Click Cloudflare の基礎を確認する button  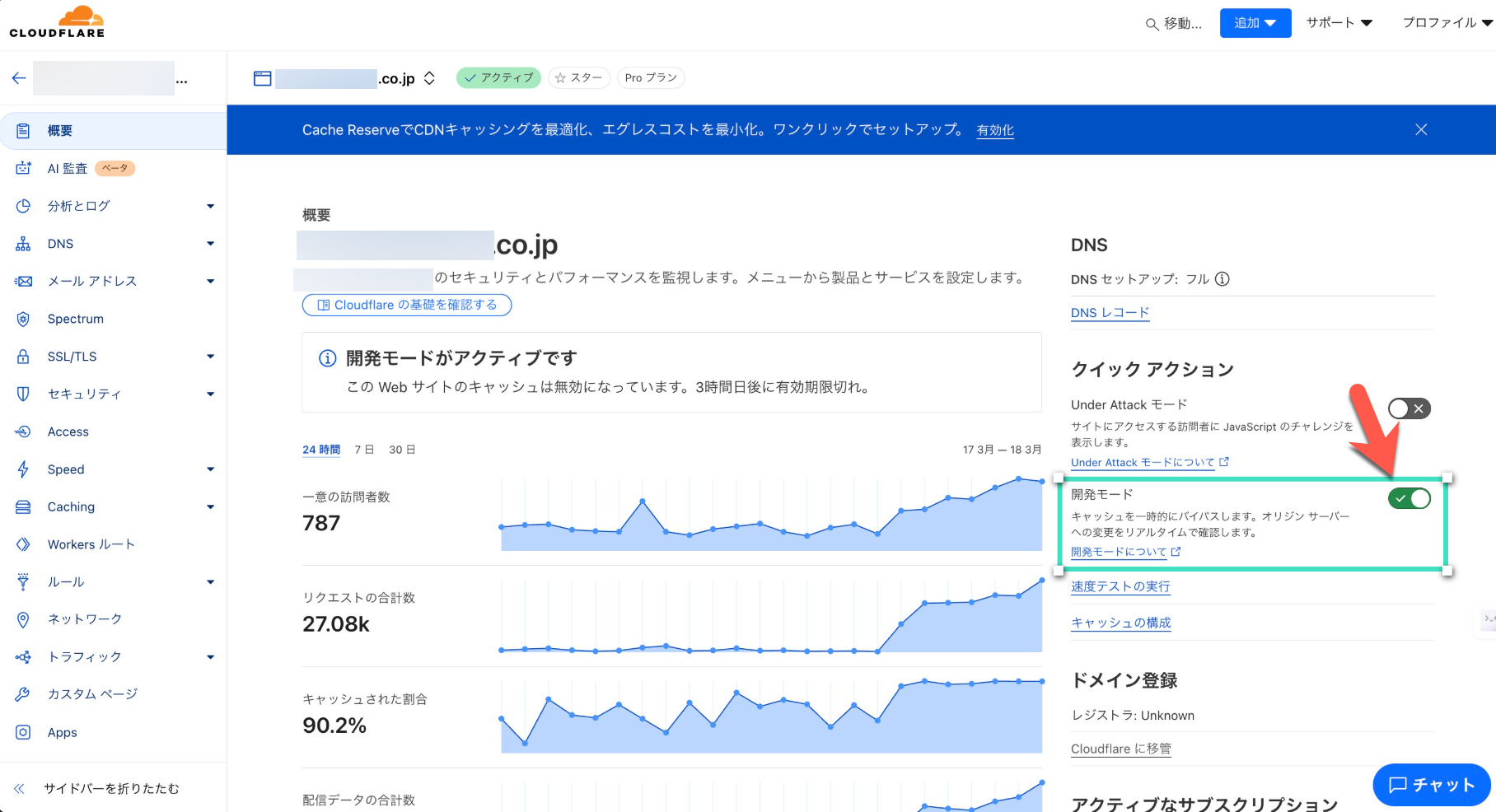[407, 305]
